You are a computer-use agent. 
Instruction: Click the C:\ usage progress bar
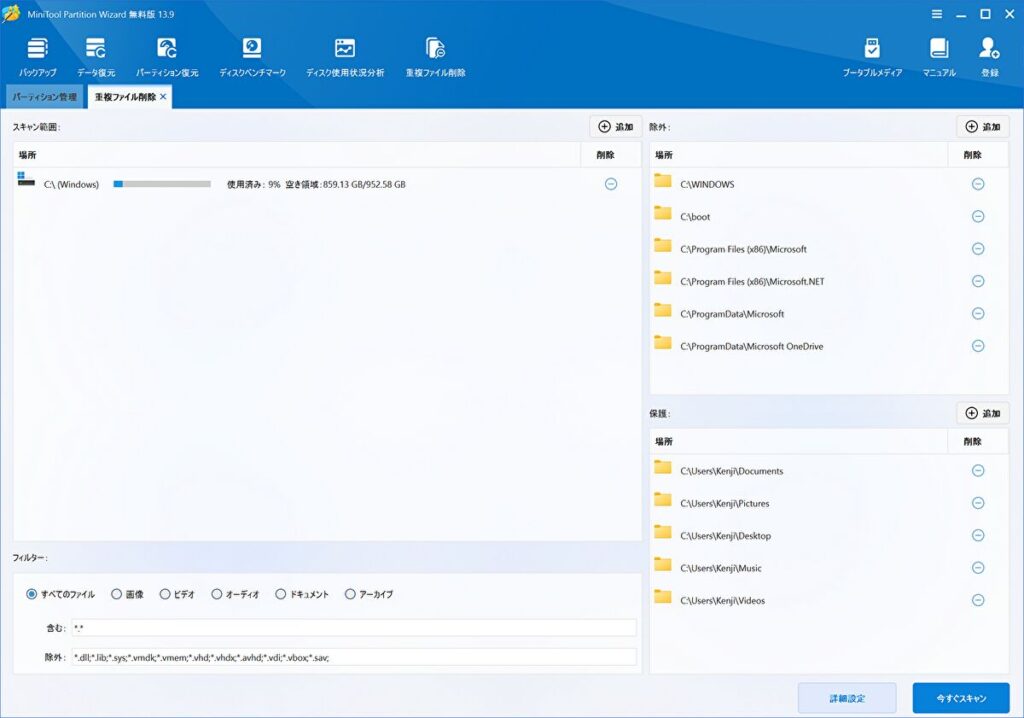click(162, 184)
